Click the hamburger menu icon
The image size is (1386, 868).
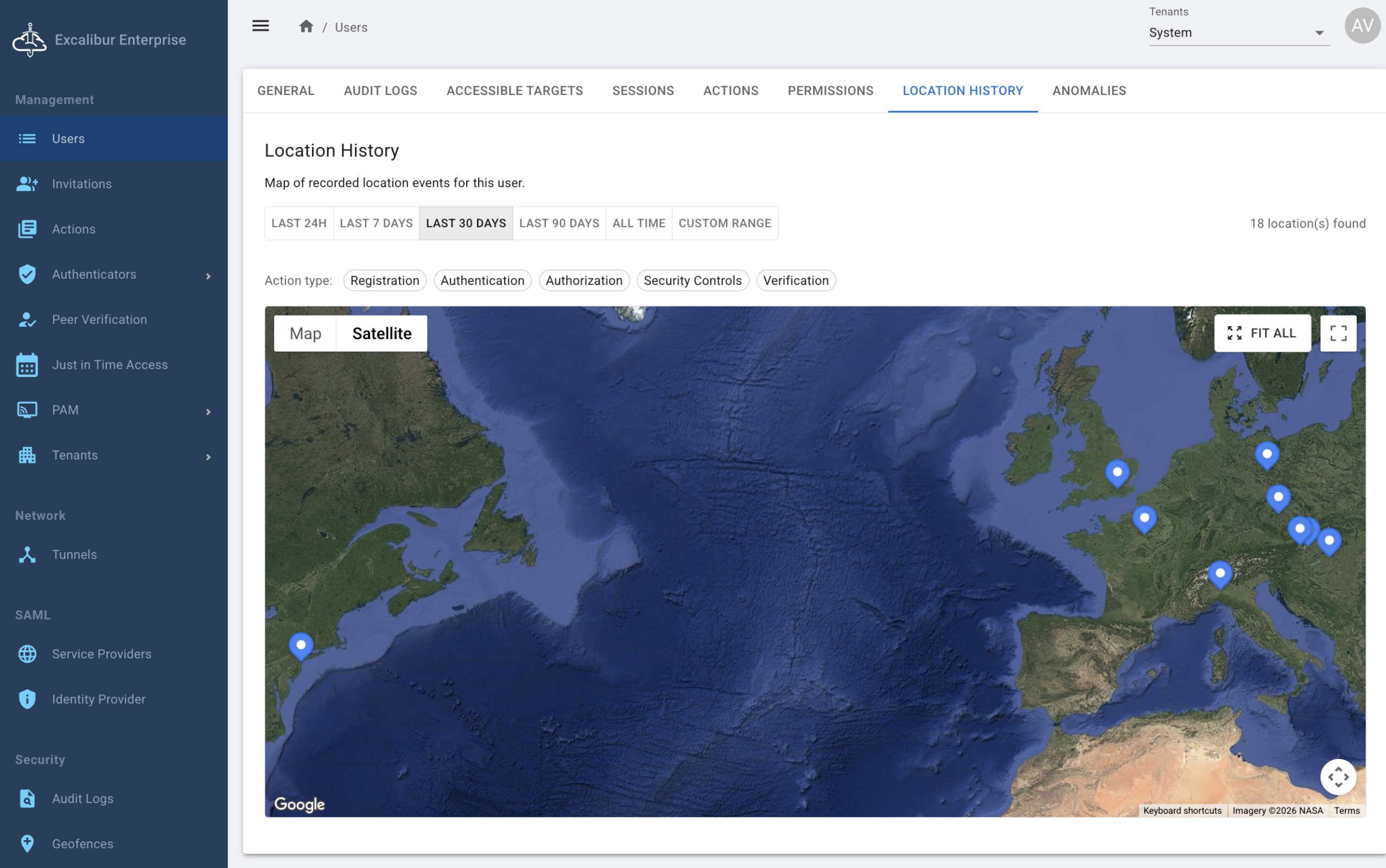click(260, 26)
